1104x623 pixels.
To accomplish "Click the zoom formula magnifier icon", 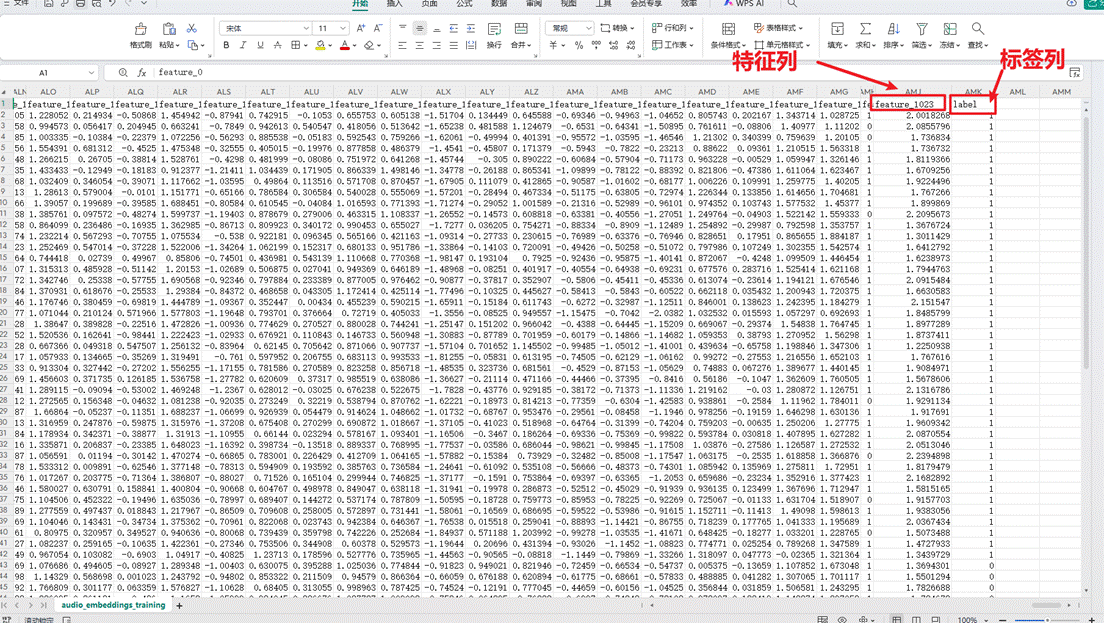I will (123, 73).
